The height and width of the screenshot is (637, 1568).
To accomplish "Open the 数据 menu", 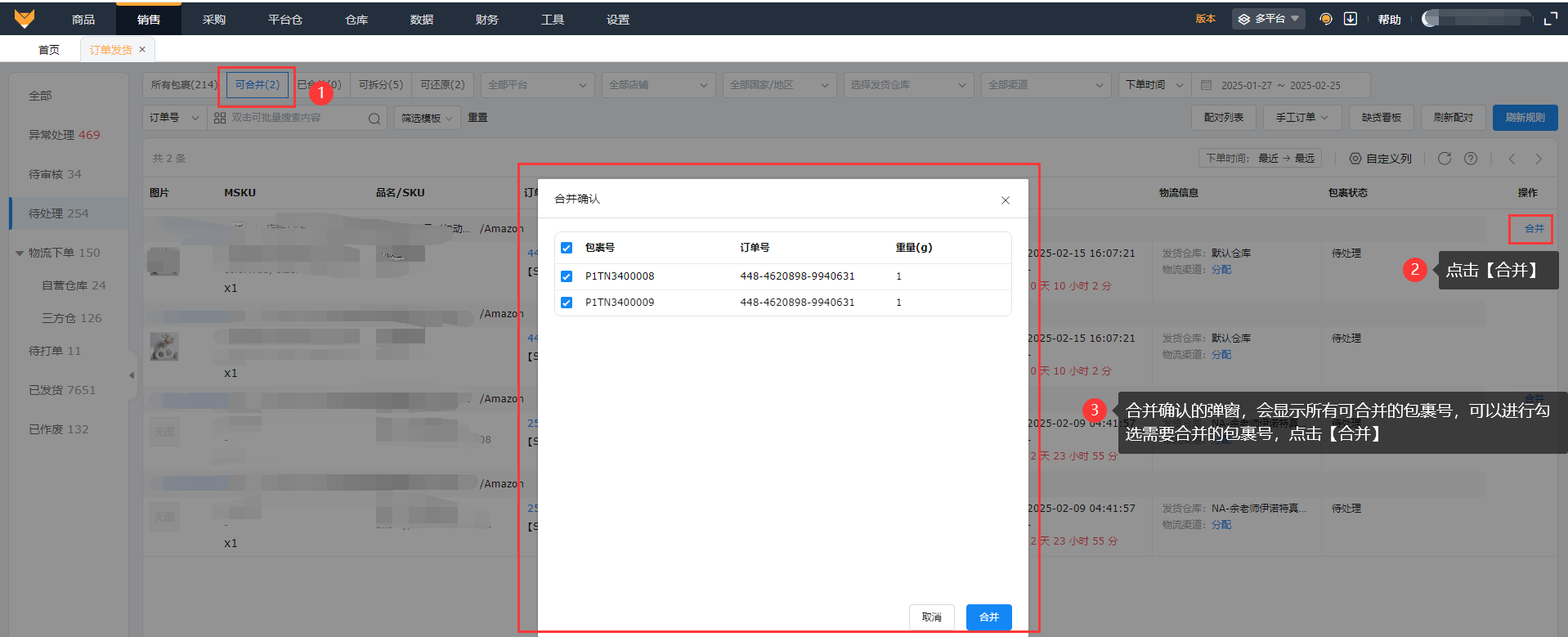I will coord(422,20).
